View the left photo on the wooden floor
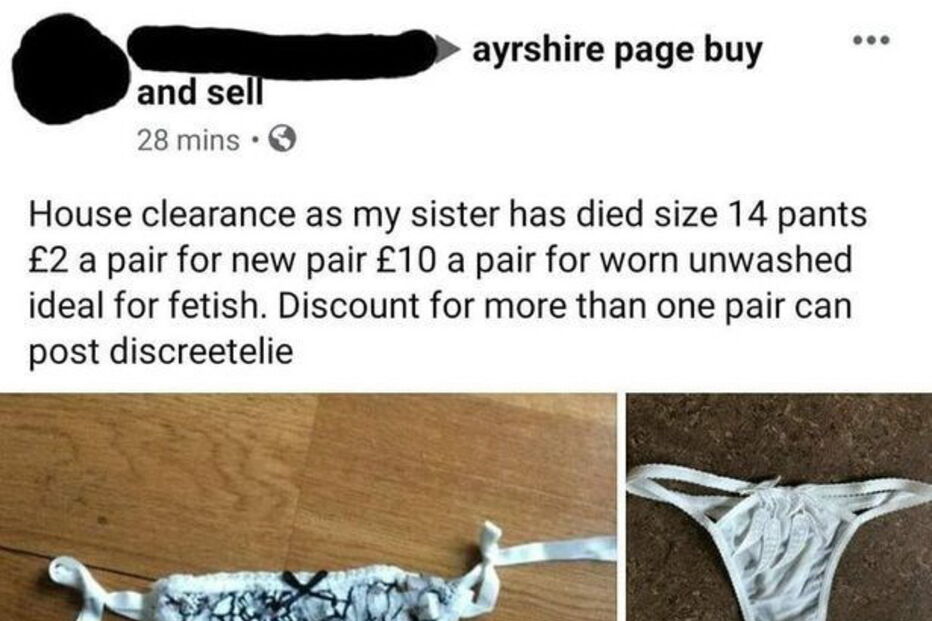The image size is (932, 621). click(x=307, y=507)
